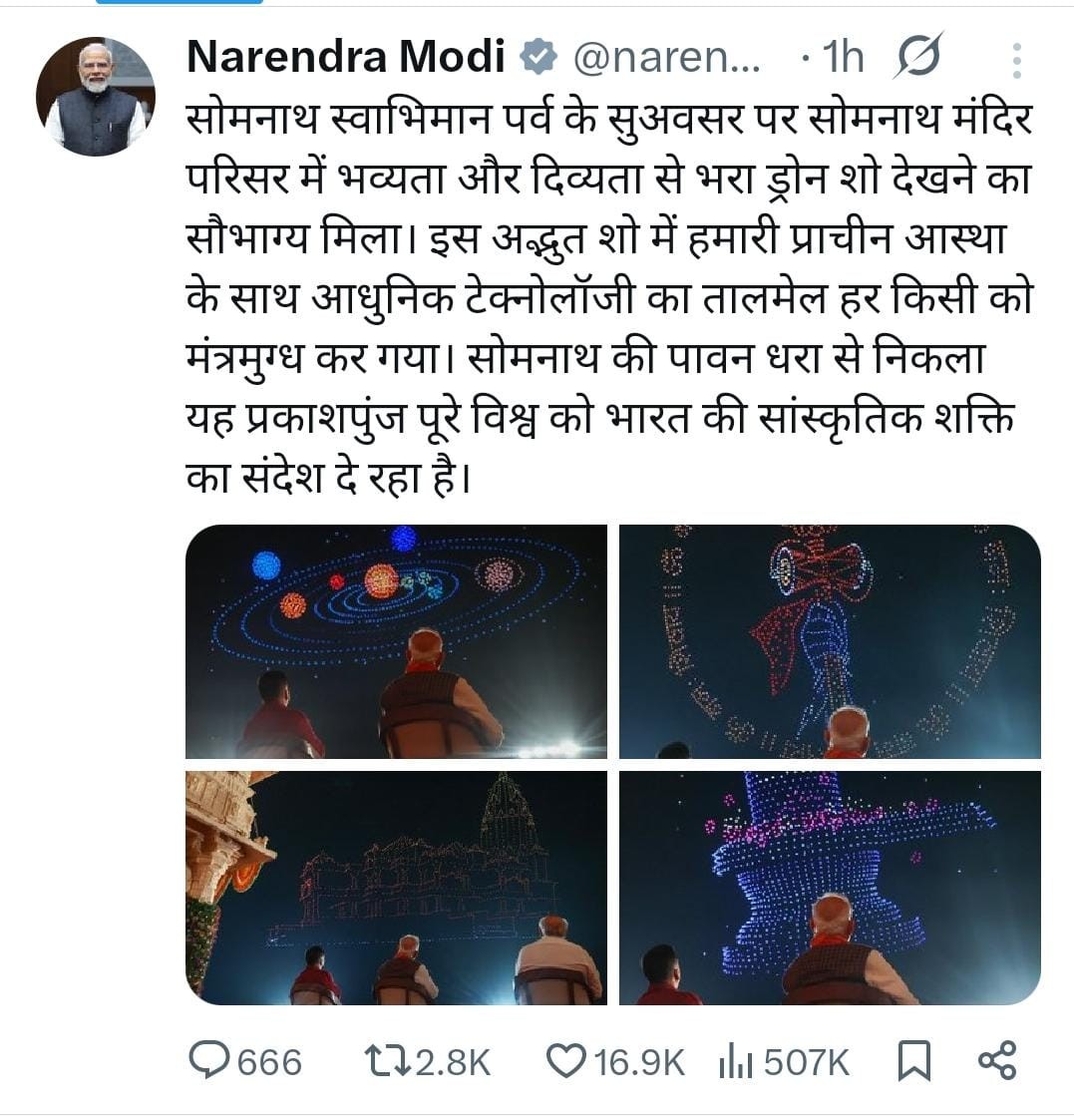This screenshot has height=1120, width=1074.
Task: Click the blue verified badge
Action: (539, 59)
